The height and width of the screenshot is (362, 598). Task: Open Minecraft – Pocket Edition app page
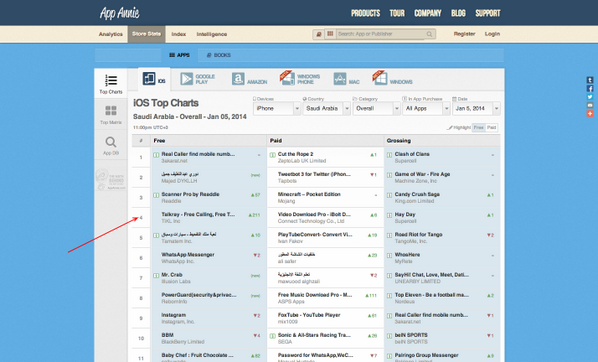309,194
